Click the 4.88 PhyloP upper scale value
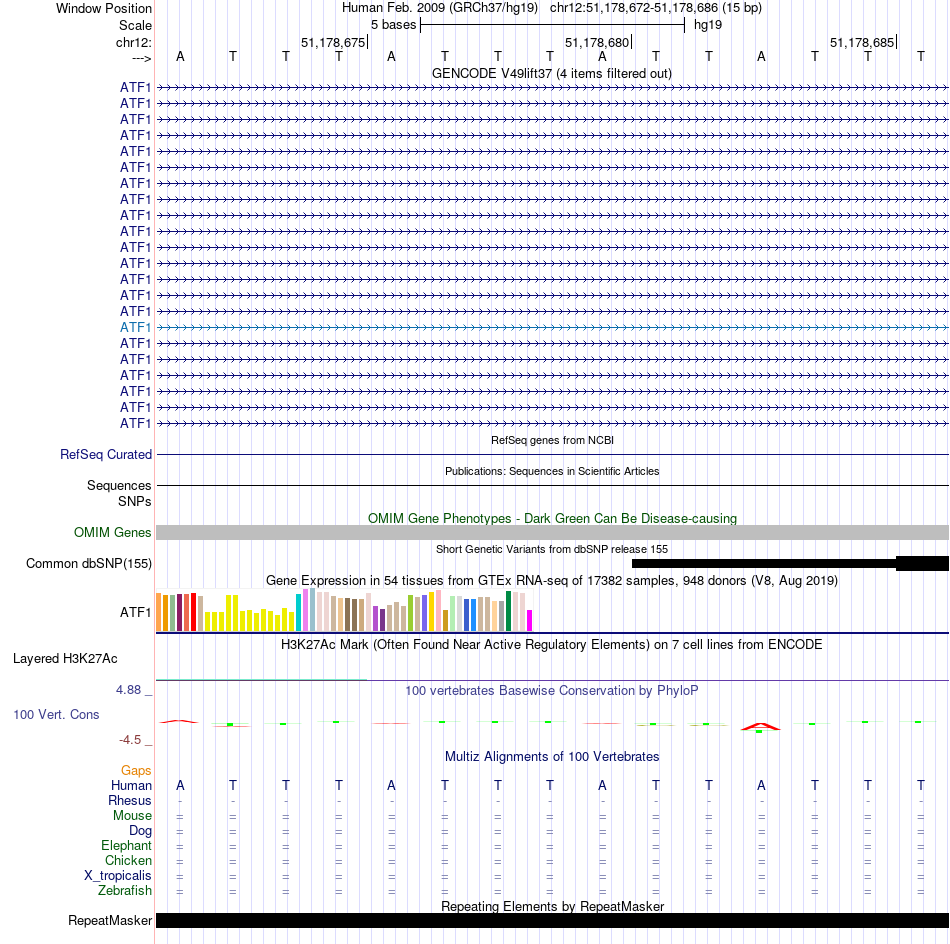 pyautogui.click(x=128, y=690)
